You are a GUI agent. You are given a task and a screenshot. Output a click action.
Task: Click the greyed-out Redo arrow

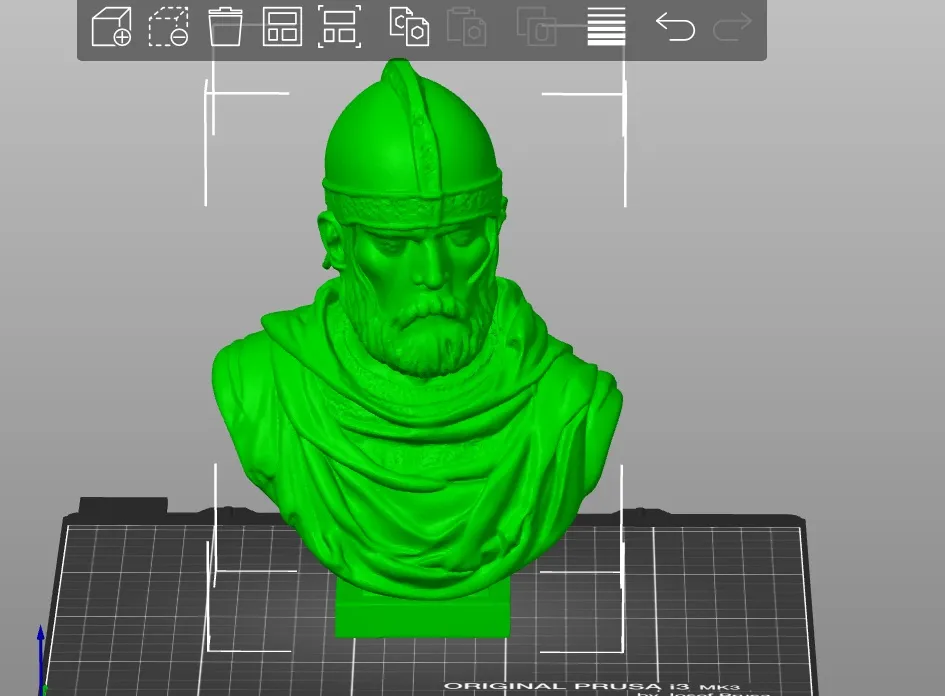click(x=732, y=28)
